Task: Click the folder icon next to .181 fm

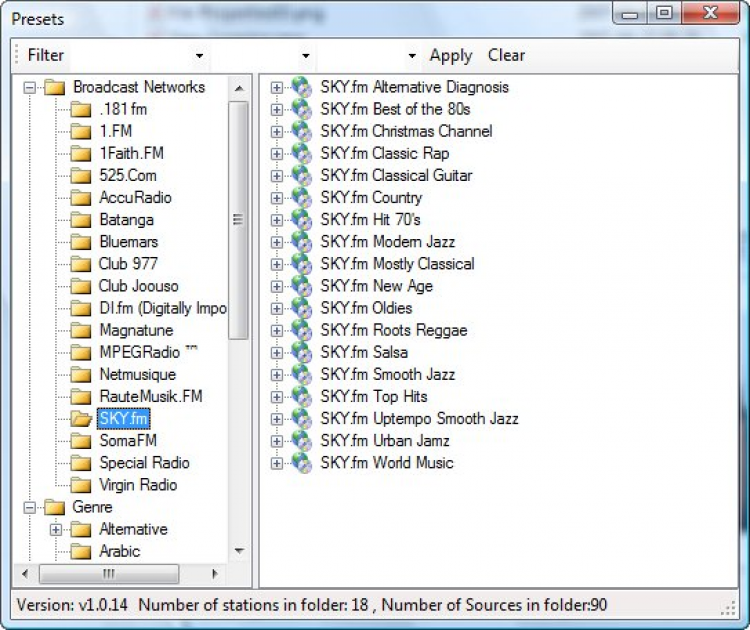Action: point(81,110)
